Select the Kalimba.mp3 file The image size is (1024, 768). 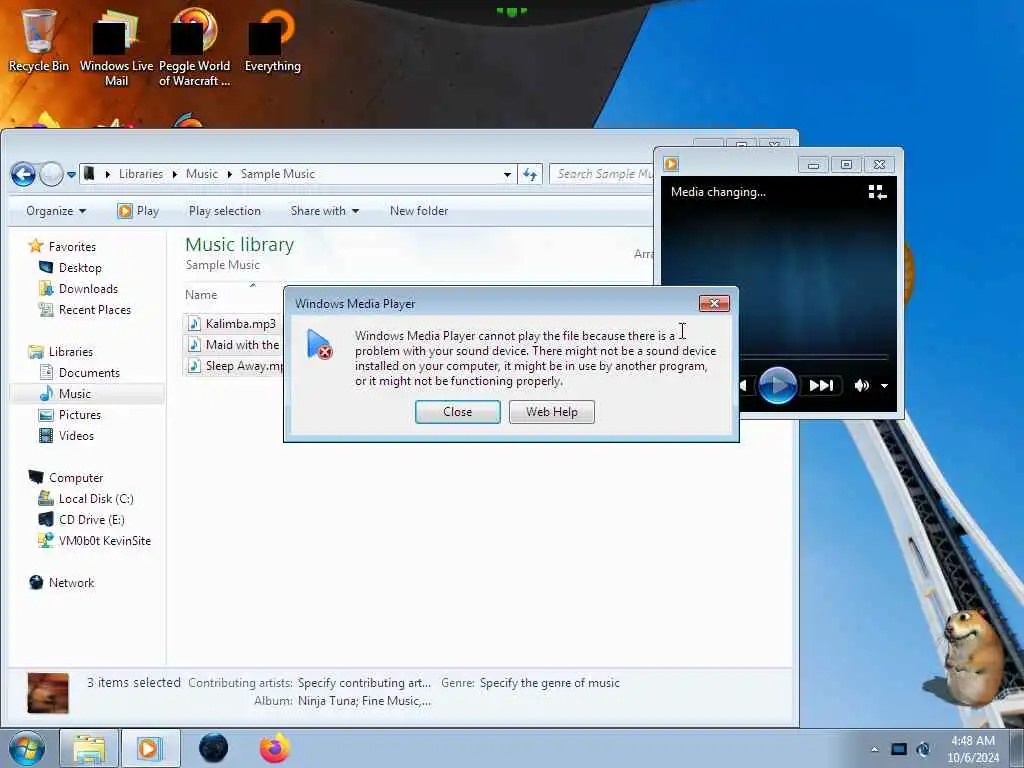234,324
